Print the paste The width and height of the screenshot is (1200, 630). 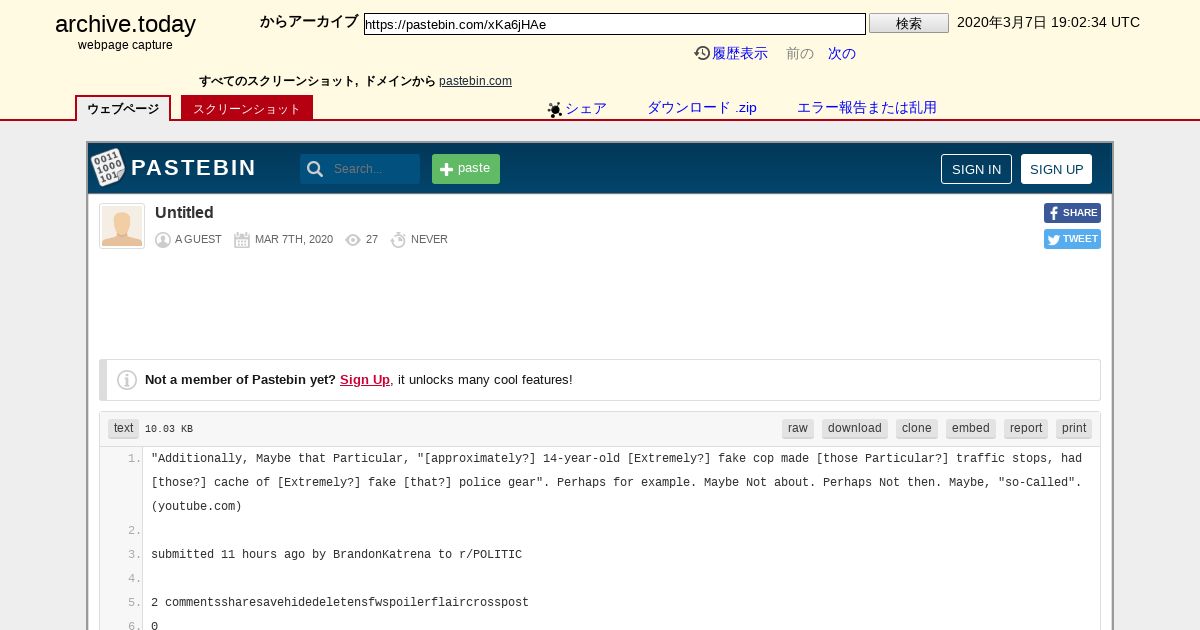(1074, 429)
